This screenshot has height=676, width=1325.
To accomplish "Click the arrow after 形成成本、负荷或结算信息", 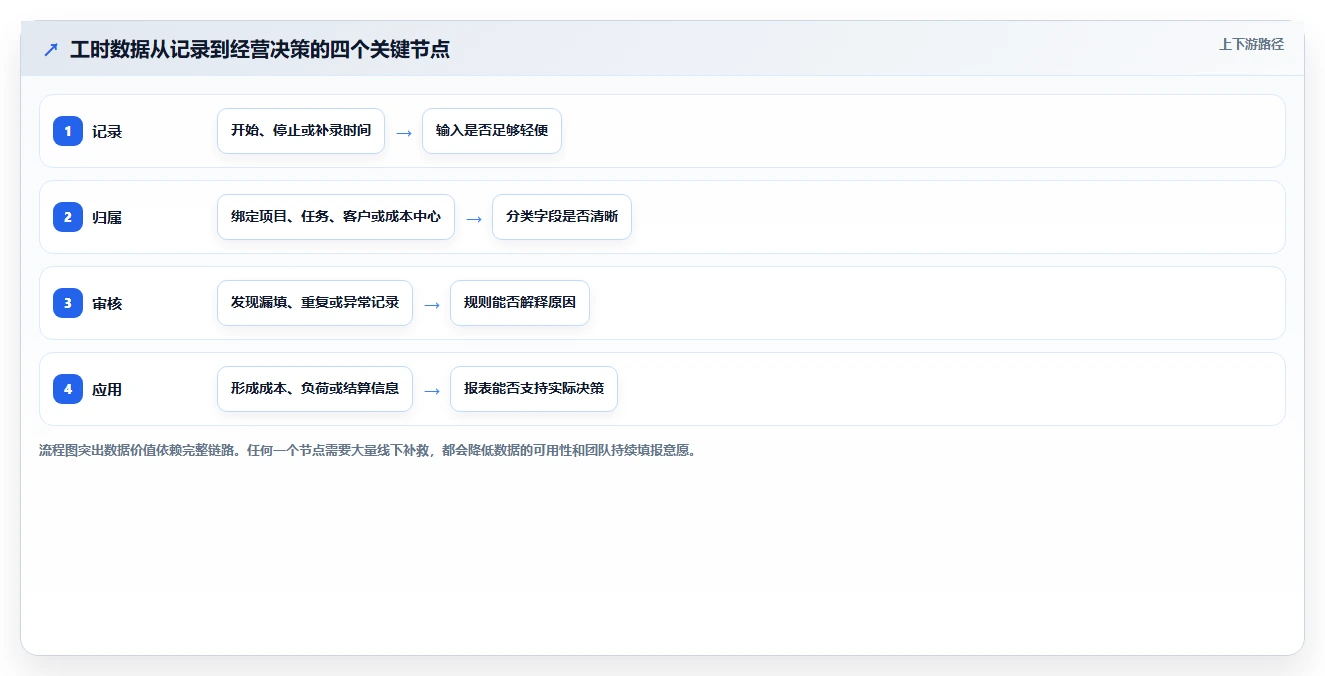I will point(432,390).
